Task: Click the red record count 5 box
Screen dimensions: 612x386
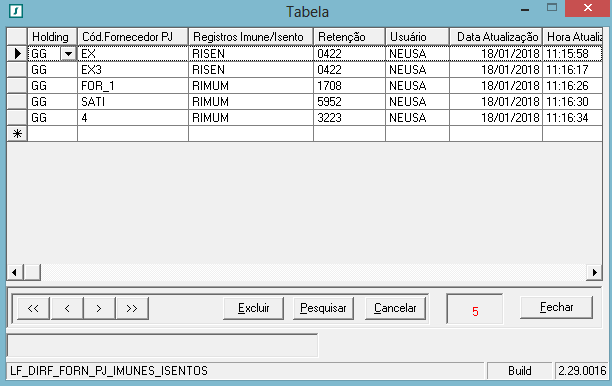Action: click(475, 309)
